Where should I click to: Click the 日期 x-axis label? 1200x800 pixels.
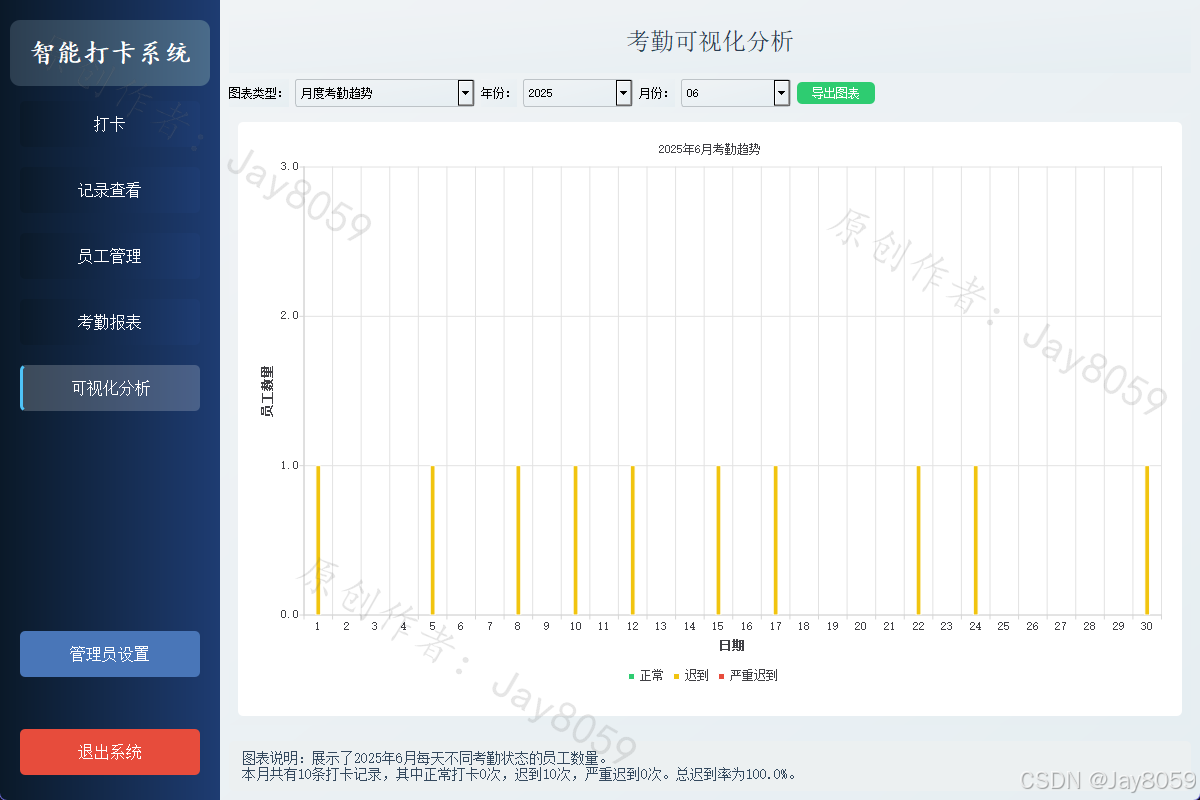(x=732, y=646)
